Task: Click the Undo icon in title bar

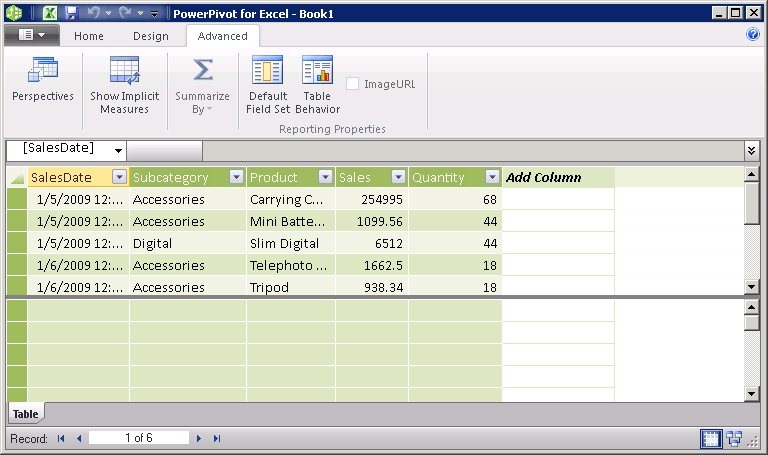Action: click(93, 13)
